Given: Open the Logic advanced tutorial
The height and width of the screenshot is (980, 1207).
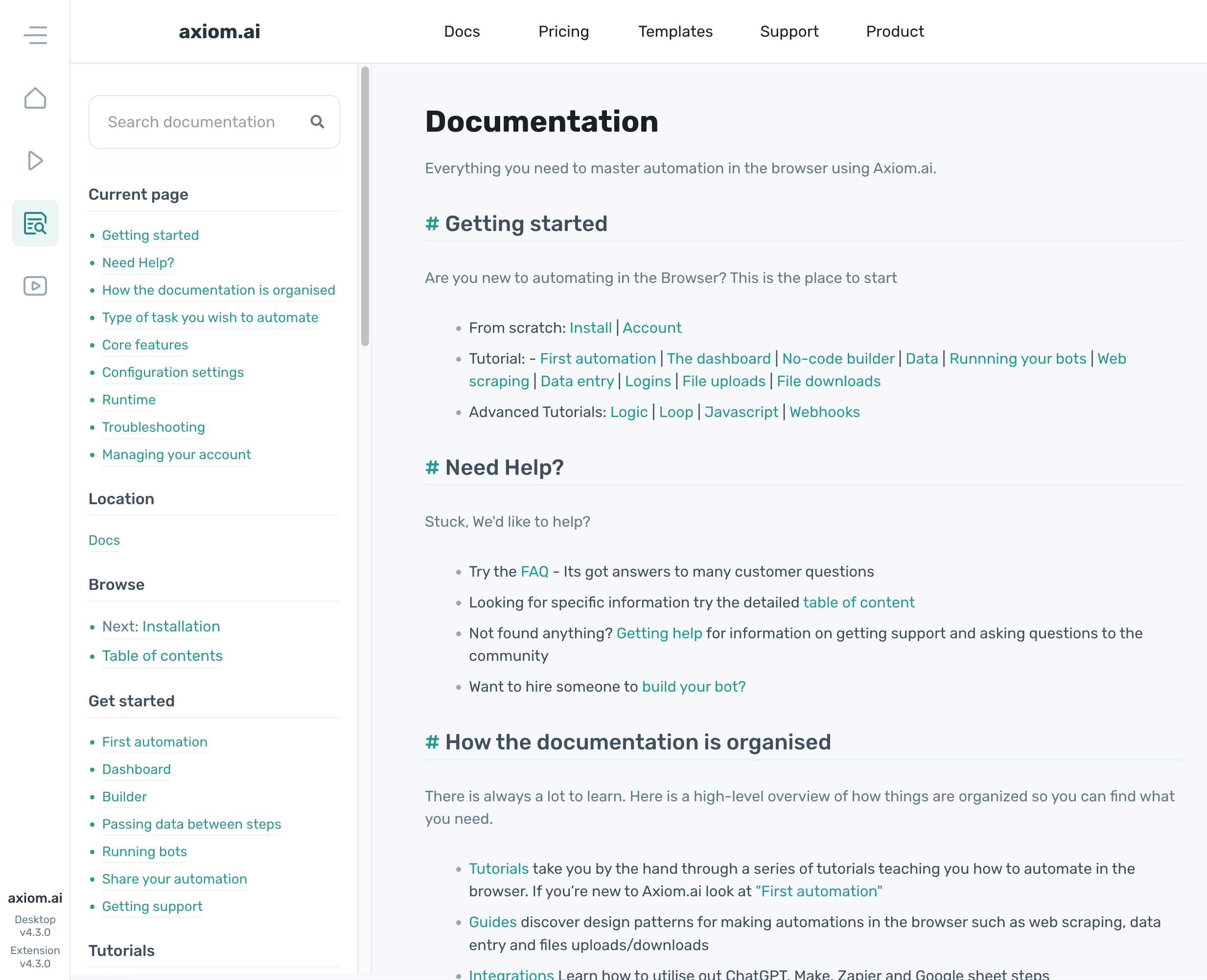Looking at the screenshot, I should point(629,412).
